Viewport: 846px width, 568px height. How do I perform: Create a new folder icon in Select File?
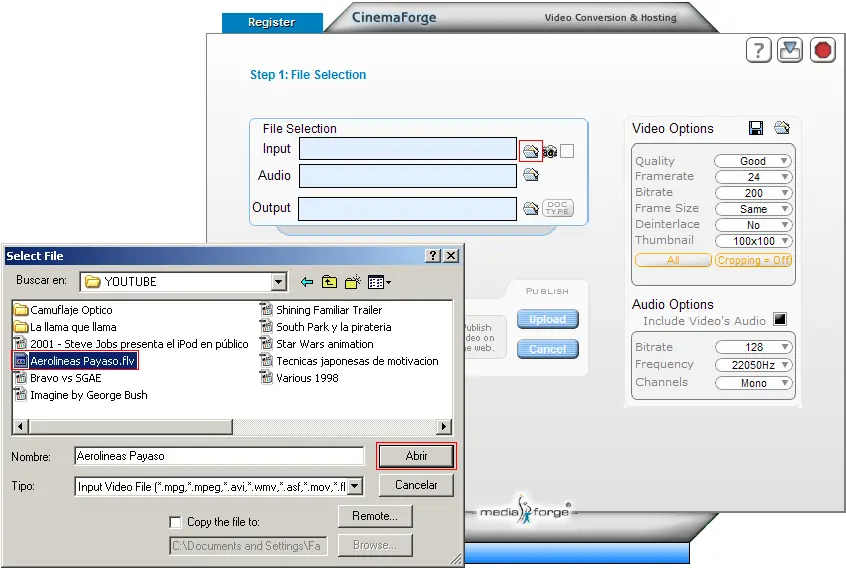[x=353, y=282]
